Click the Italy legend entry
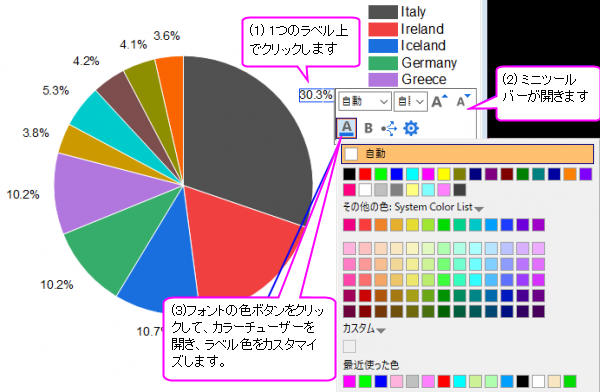600x392 pixels. coord(397,12)
